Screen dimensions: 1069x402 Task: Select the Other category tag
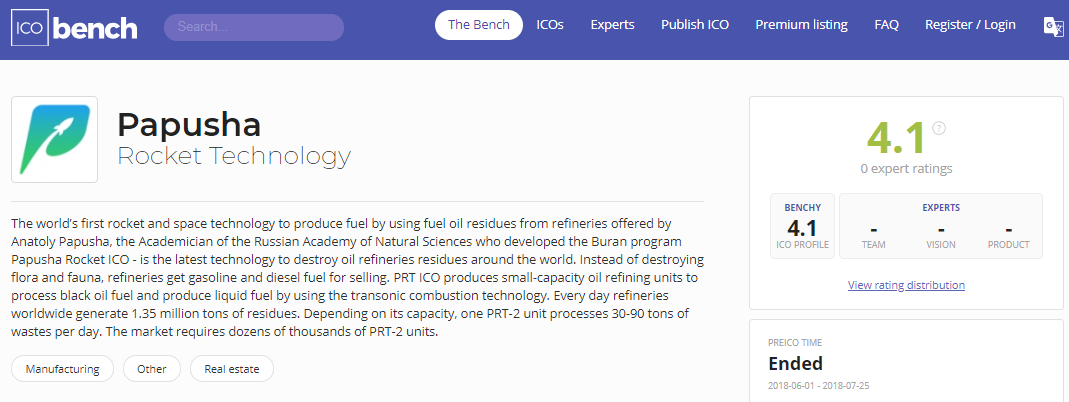click(x=151, y=369)
